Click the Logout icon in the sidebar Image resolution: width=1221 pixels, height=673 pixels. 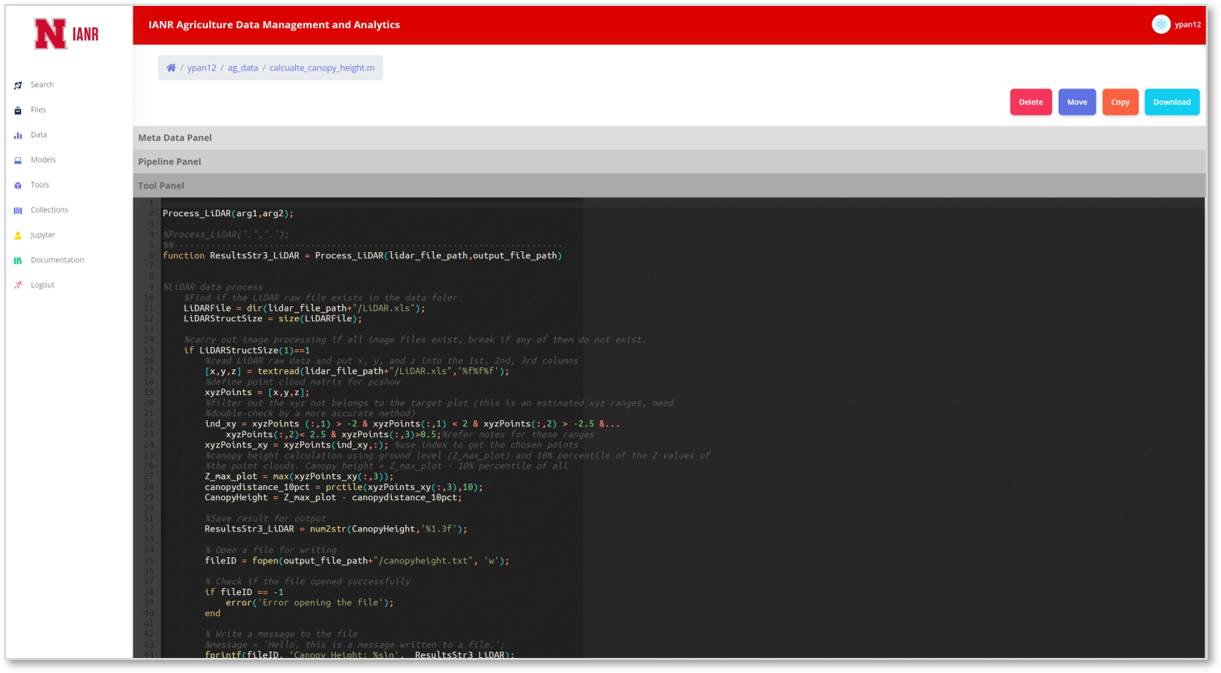(18, 285)
